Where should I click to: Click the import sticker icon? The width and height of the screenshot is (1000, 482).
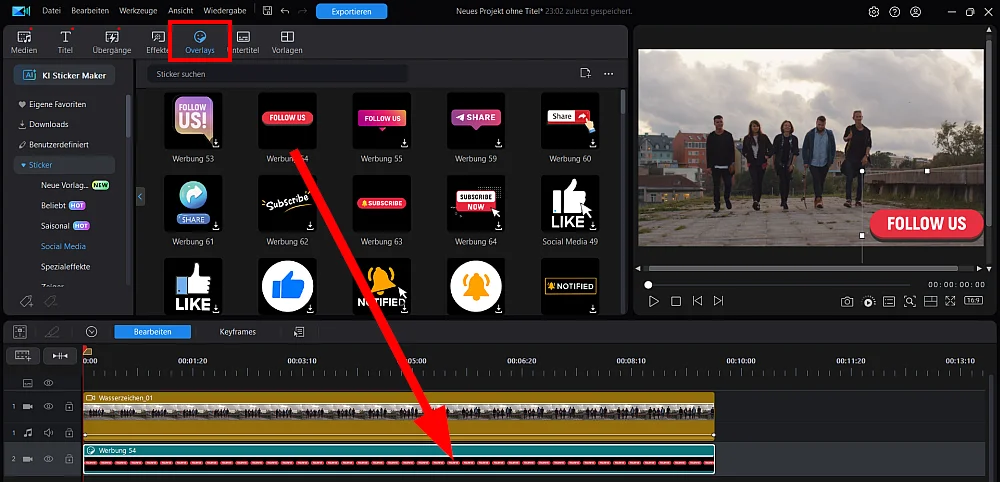tap(585, 73)
